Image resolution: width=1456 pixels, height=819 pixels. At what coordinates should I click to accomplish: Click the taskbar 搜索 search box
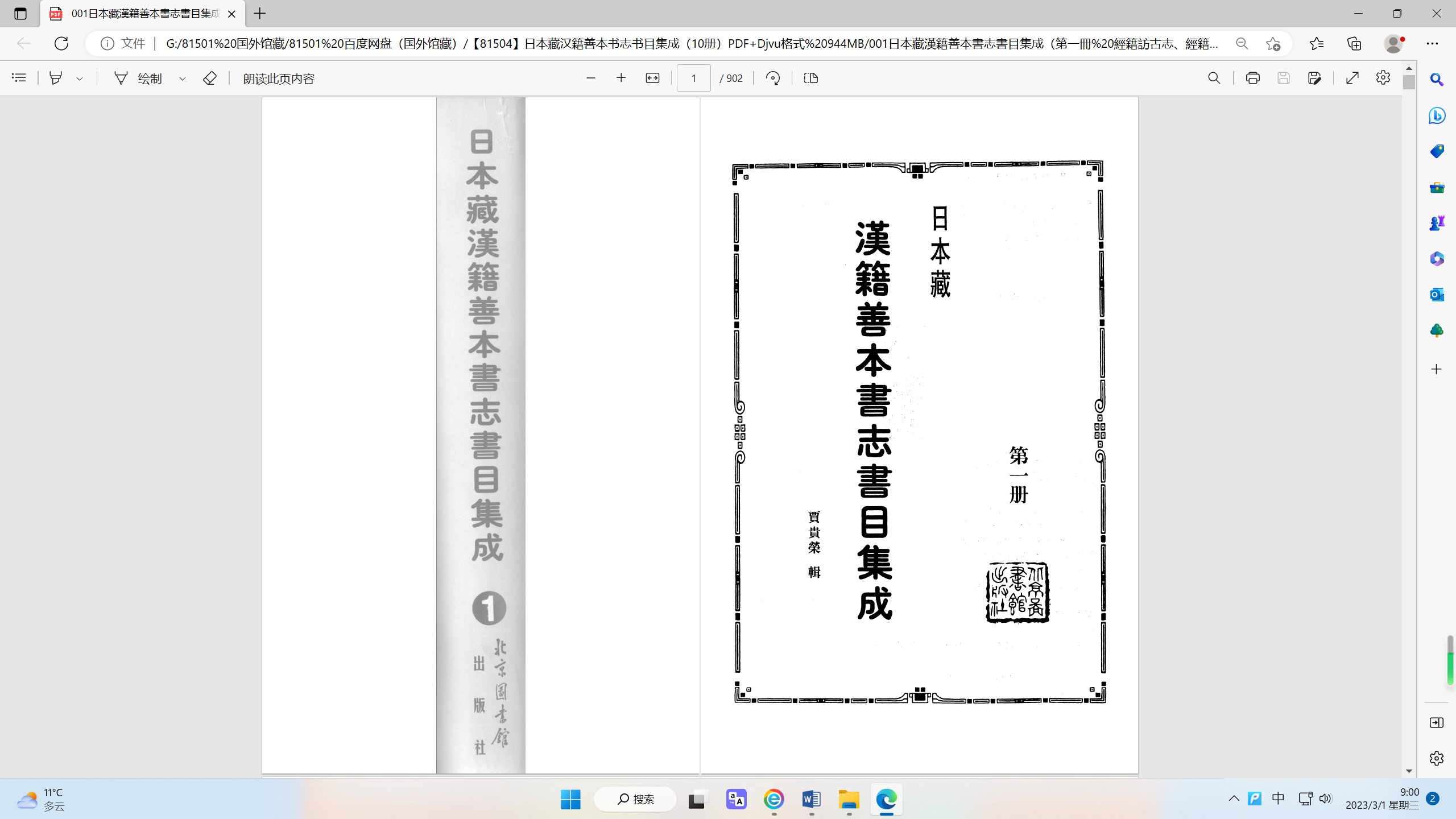click(x=635, y=799)
